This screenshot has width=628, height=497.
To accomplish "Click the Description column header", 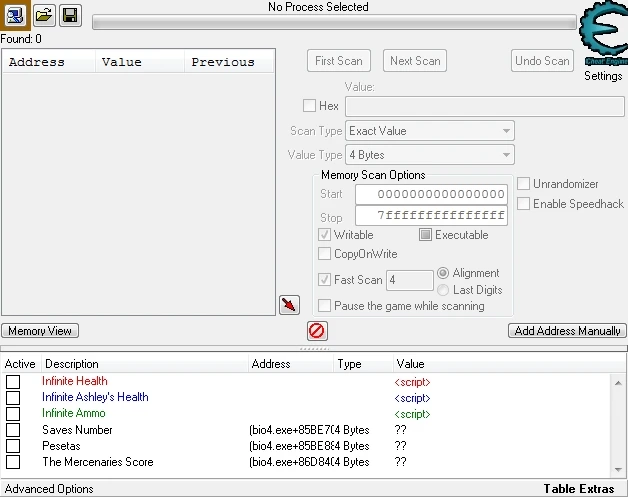I will tap(145, 364).
